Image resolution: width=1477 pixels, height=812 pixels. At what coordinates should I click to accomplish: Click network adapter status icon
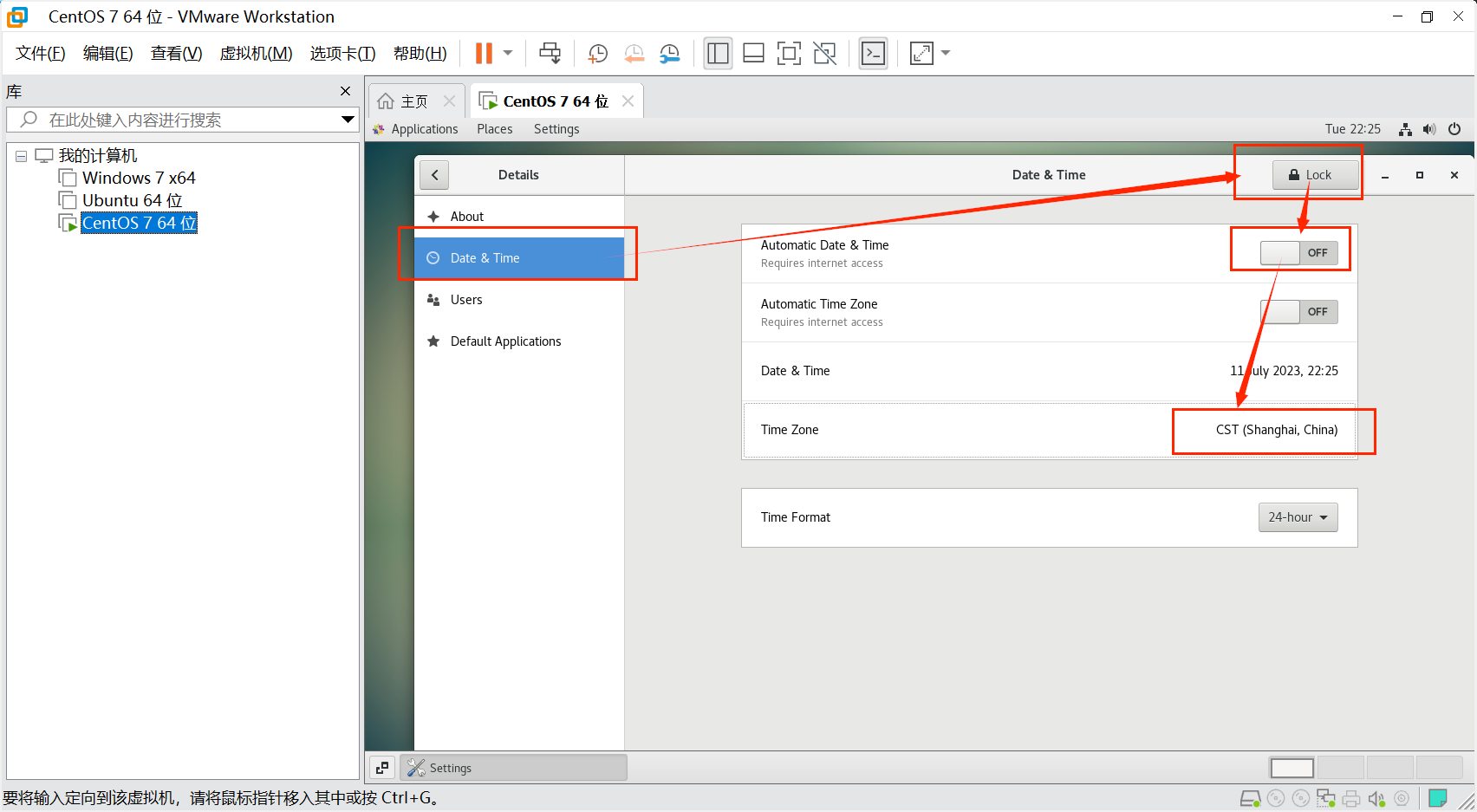tap(1325, 798)
